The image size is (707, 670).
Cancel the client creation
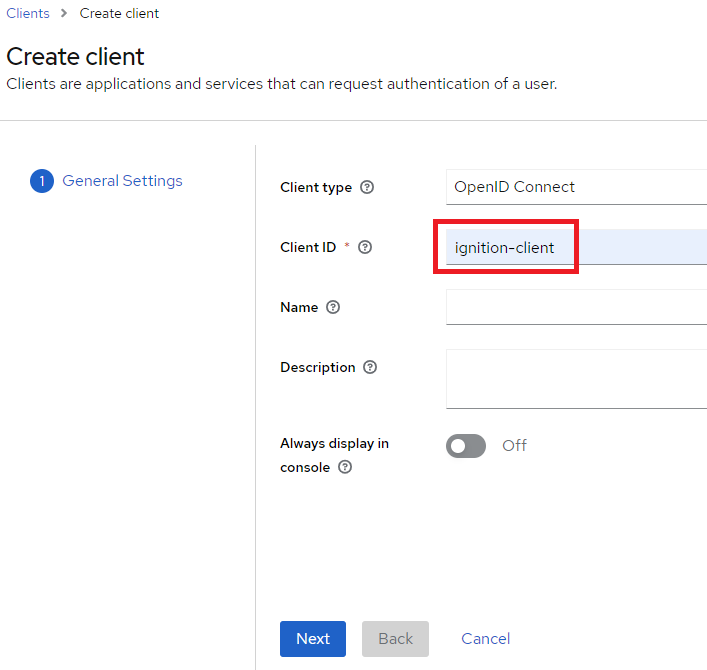[485, 639]
